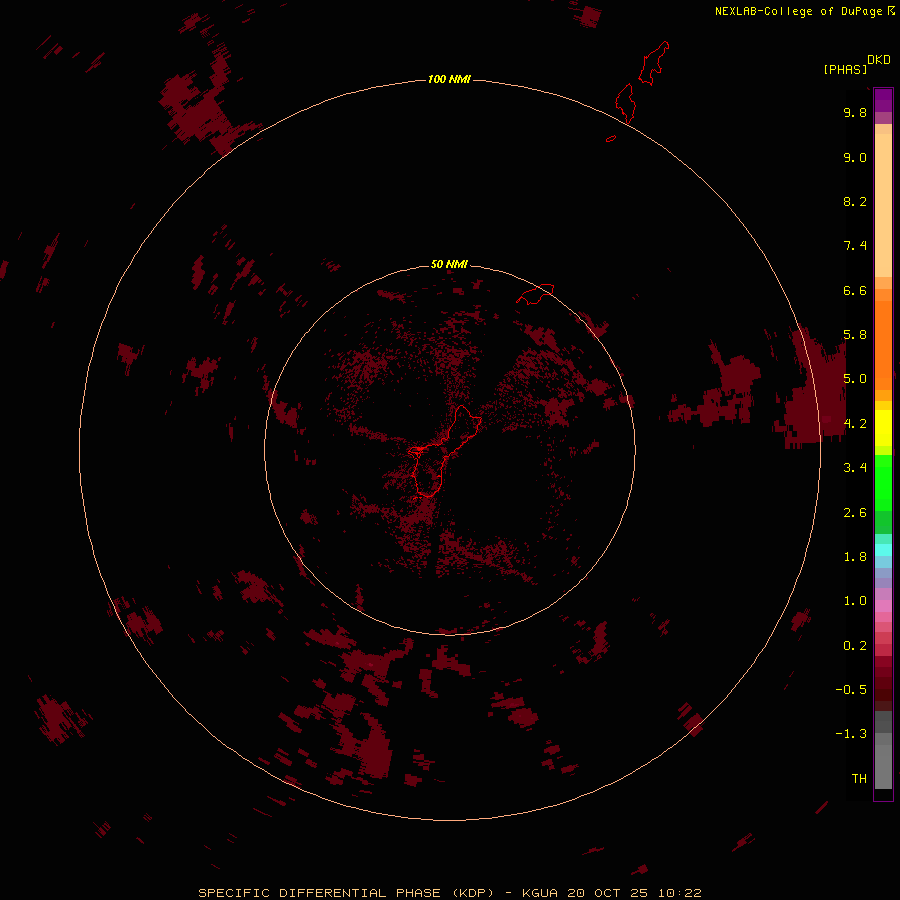Click the 5.0 value on color scale
Image resolution: width=900 pixels, height=900 pixels.
[855, 379]
